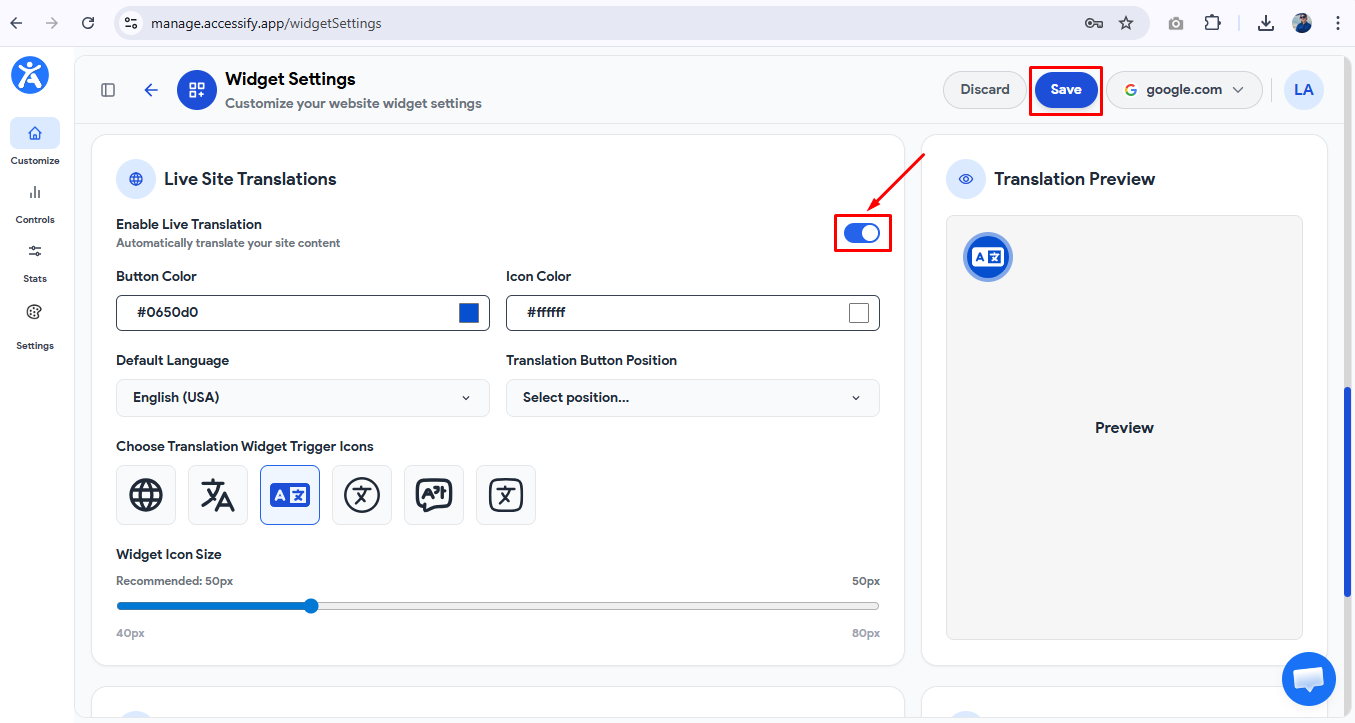The width and height of the screenshot is (1355, 723).
Task: Click the Accessify logo in the top left
Action: (29, 75)
